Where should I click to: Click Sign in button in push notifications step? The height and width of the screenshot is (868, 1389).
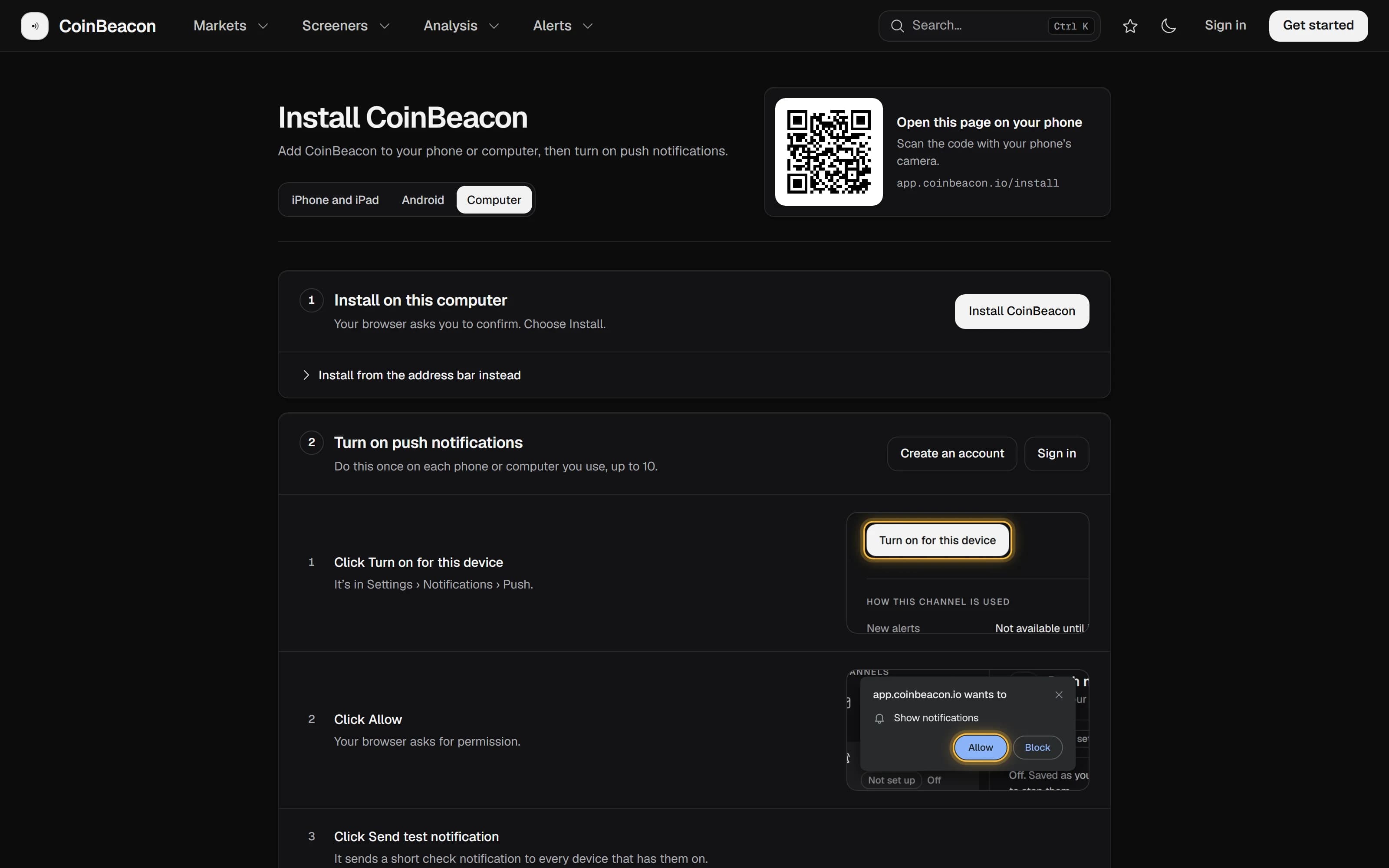coord(1056,454)
